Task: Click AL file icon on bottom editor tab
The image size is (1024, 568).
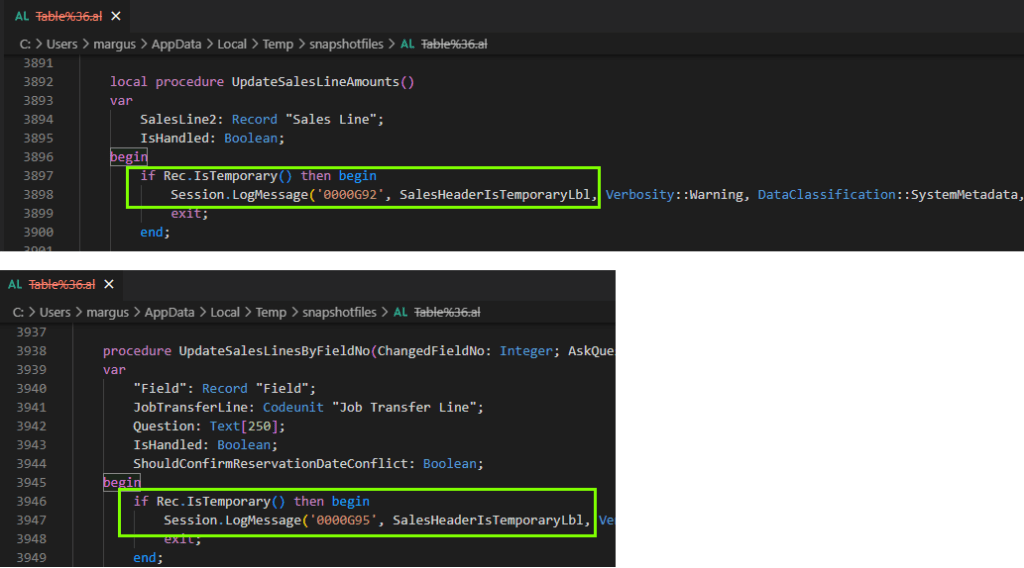Action: tap(15, 284)
